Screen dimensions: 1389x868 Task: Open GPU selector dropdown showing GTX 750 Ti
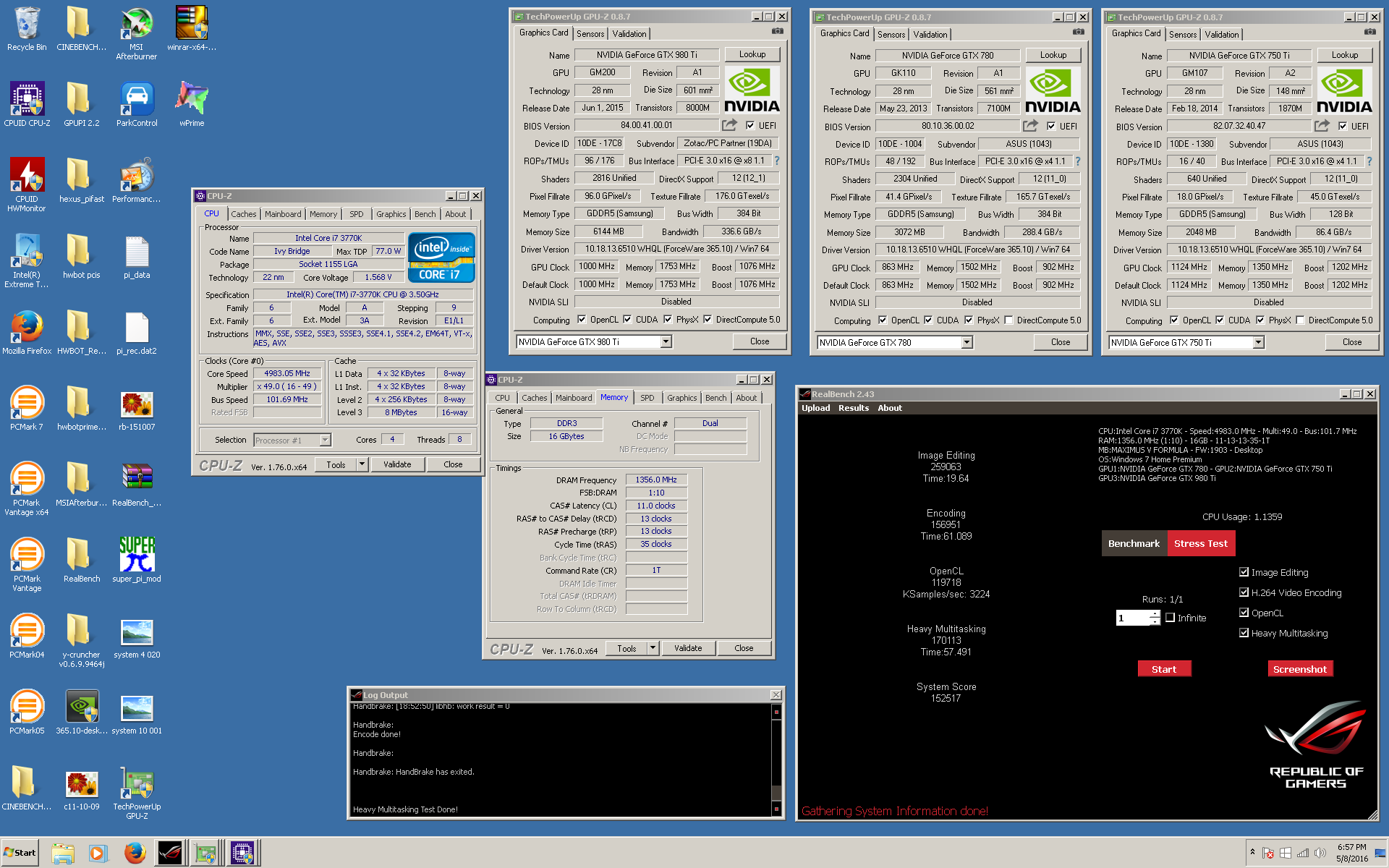(1258, 342)
